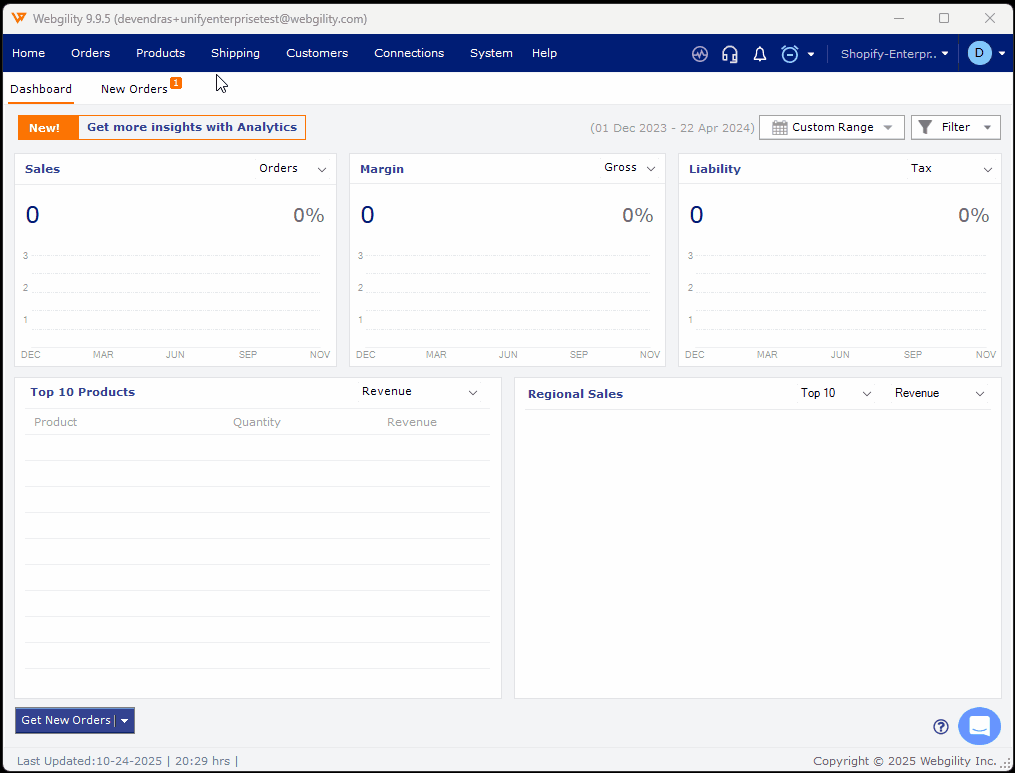Open the activity monitor pulse icon

coord(700,54)
